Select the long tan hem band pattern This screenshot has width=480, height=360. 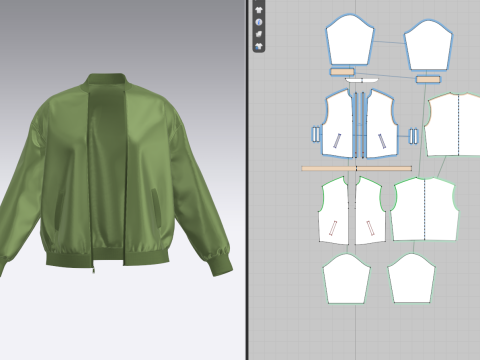pyautogui.click(x=357, y=168)
